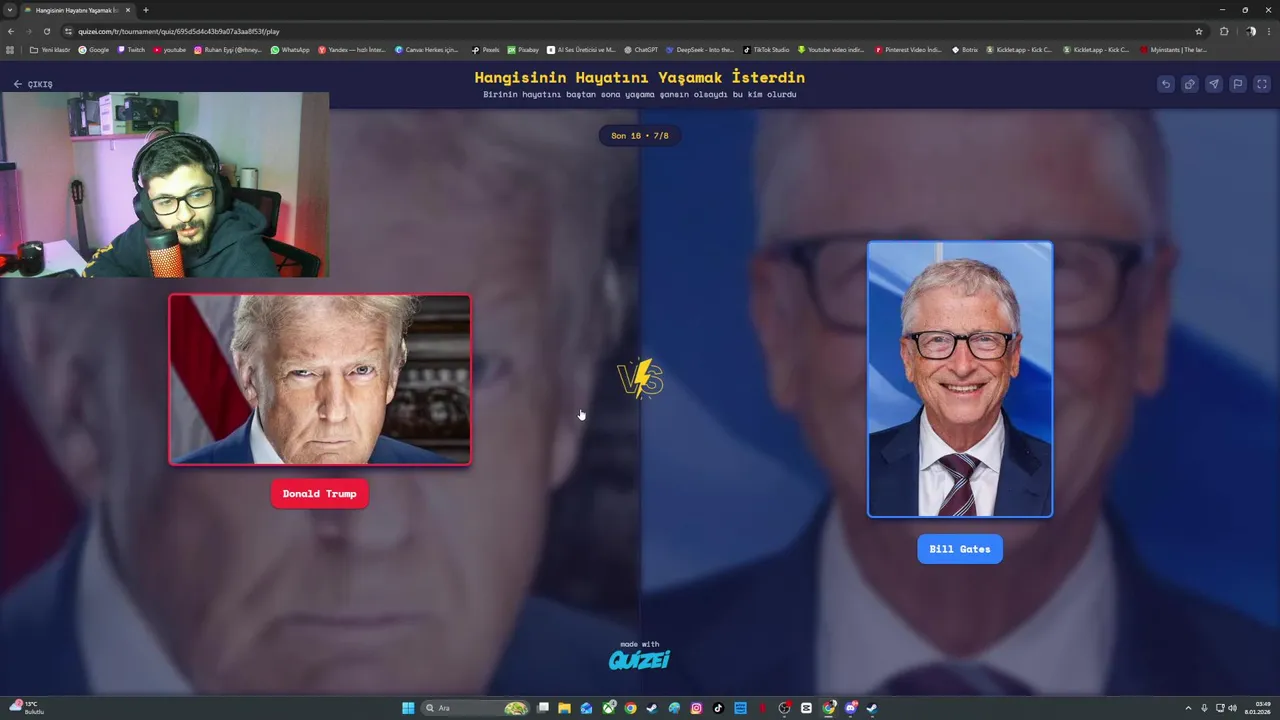Close the 'Hangisinin Hayatını Yaşamak' tab
Viewport: 1280px width, 720px height.
128,10
